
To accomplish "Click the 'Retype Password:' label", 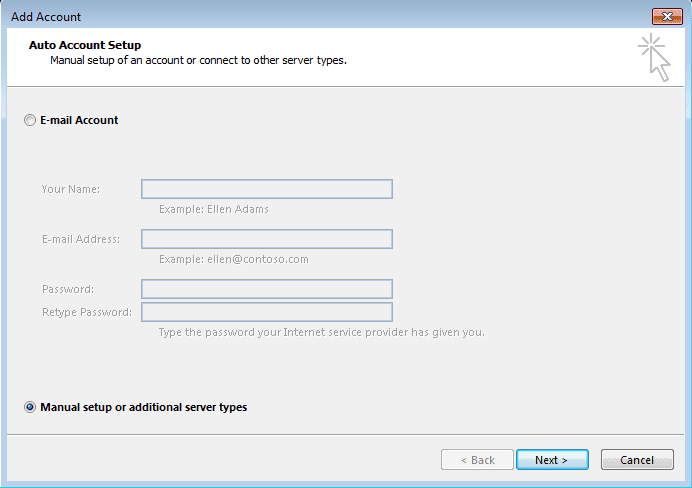I will coord(87,312).
